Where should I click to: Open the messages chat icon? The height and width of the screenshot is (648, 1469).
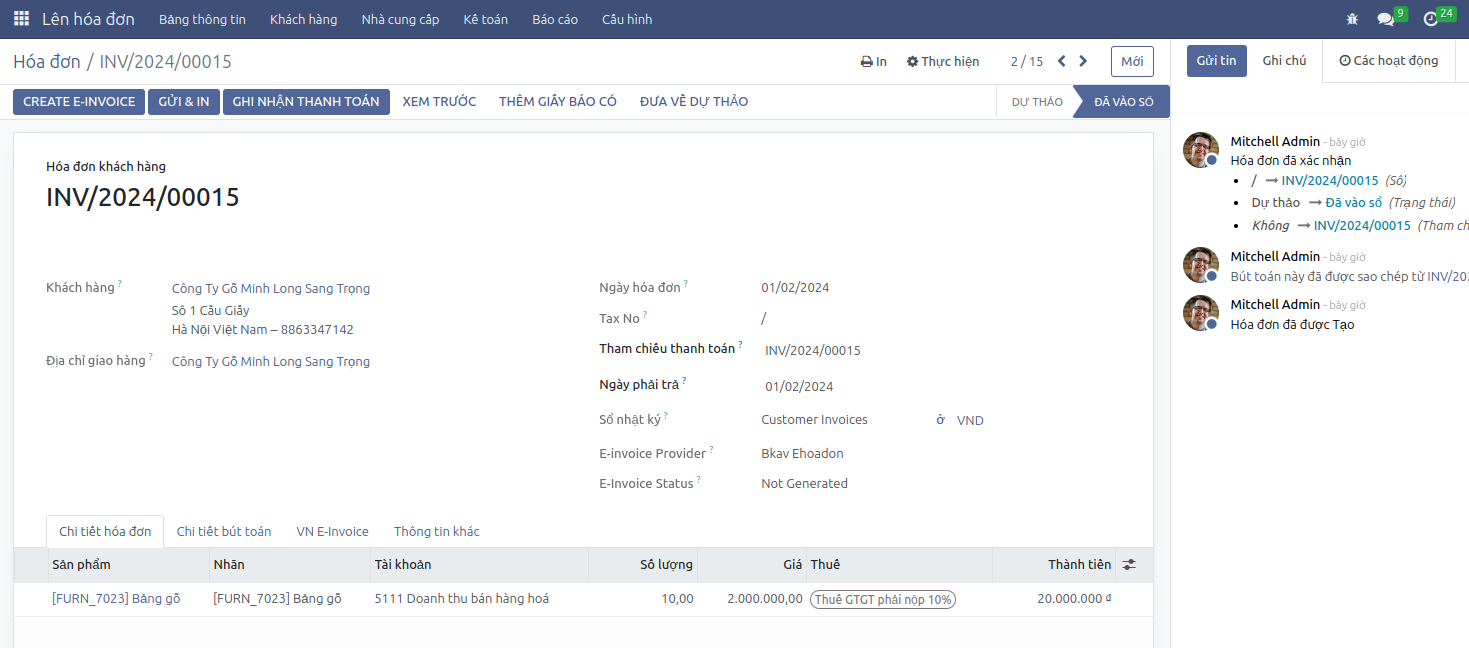point(1386,19)
